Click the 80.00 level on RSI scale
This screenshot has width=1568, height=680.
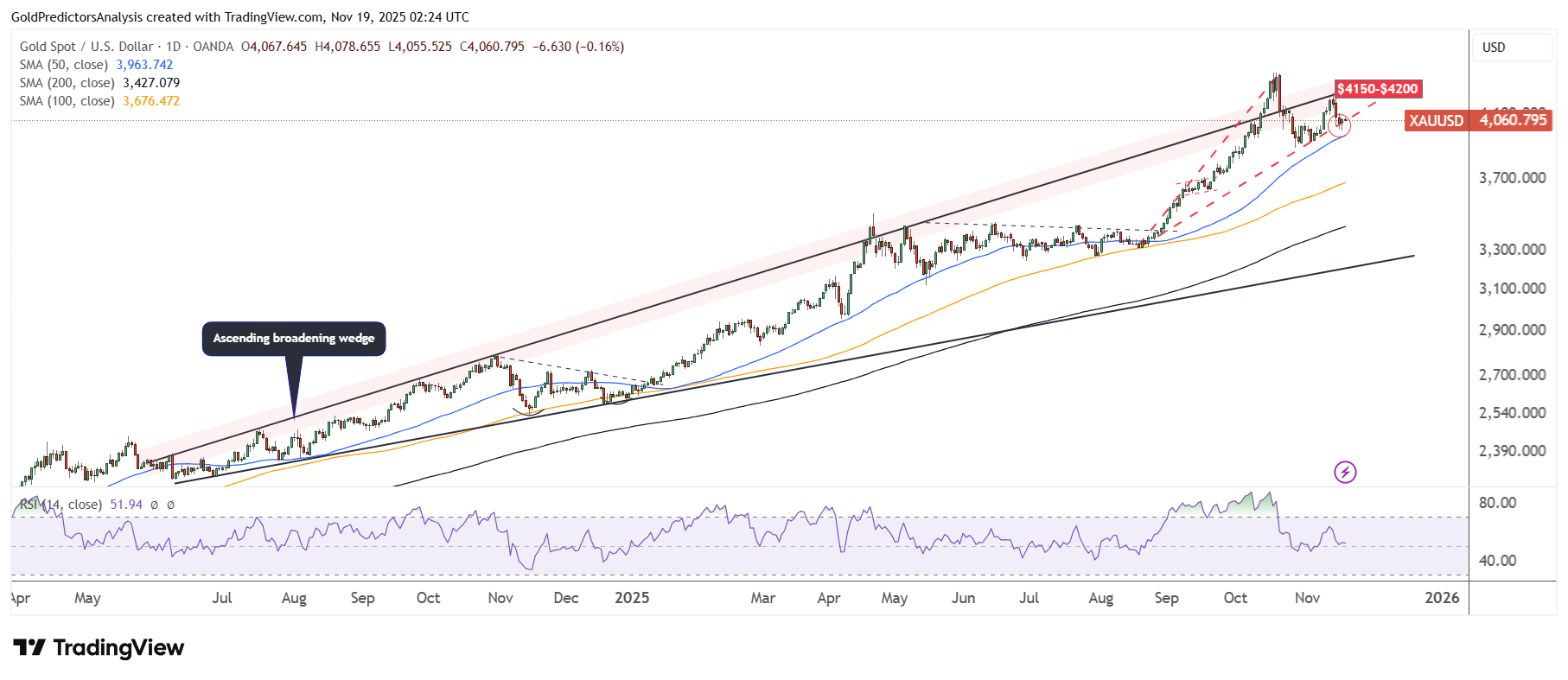coord(1497,503)
